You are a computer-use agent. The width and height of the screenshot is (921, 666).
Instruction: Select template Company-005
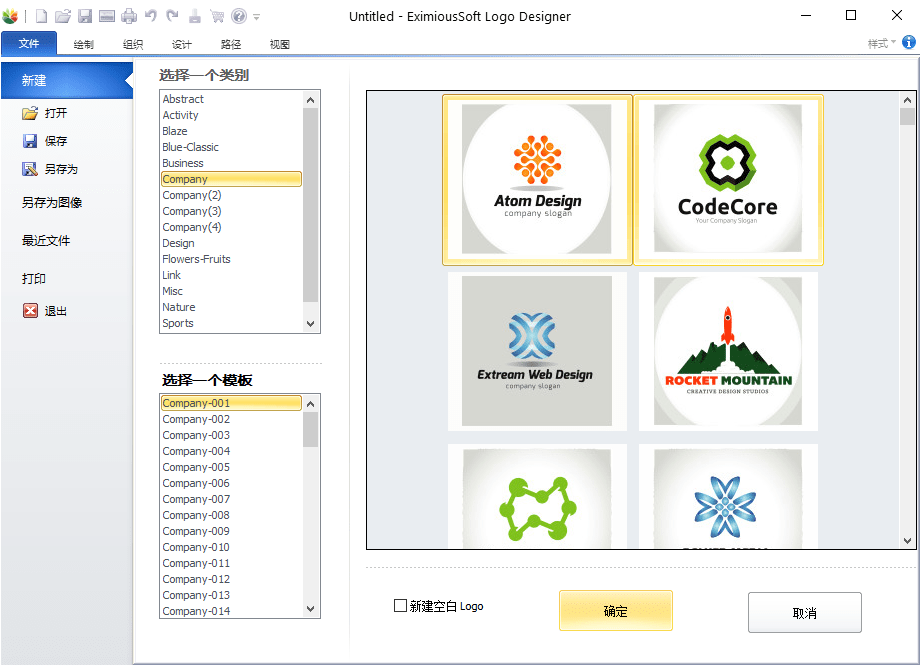[x=231, y=467]
